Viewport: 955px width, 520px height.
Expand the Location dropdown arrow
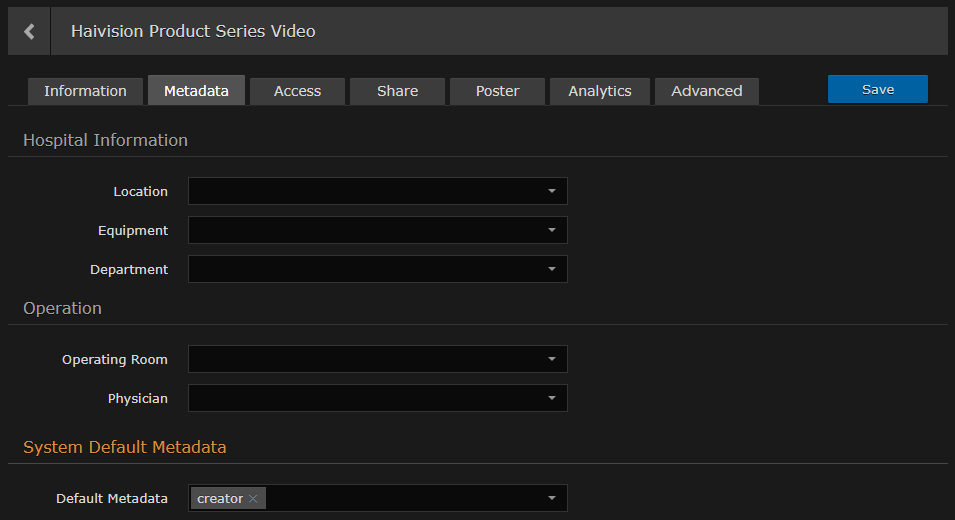(551, 191)
